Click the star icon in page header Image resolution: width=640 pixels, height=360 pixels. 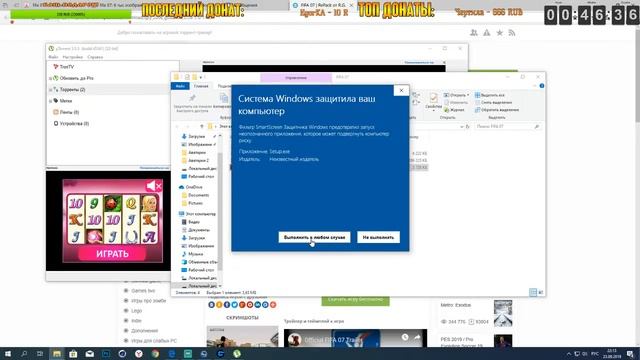(500, 33)
